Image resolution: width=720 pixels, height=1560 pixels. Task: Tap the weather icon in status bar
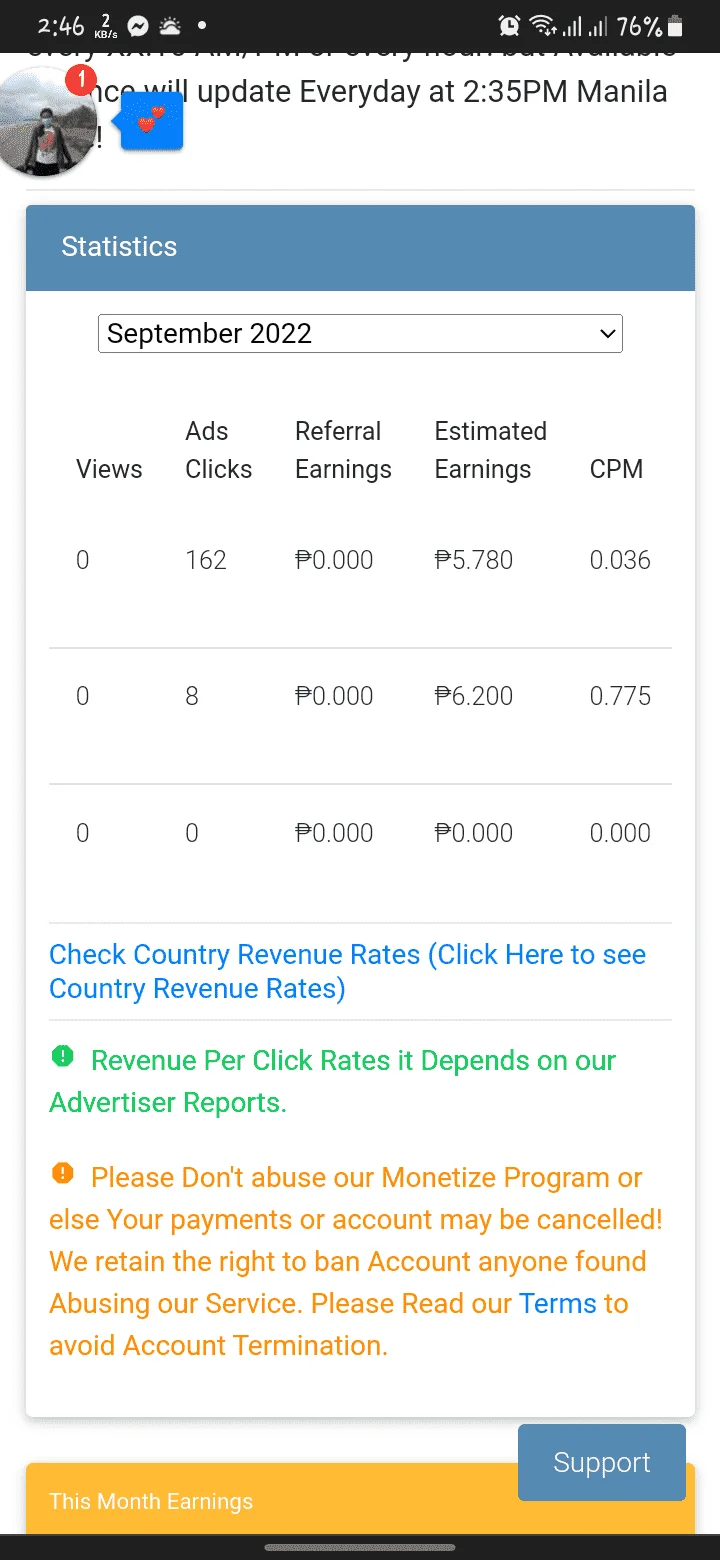170,25
